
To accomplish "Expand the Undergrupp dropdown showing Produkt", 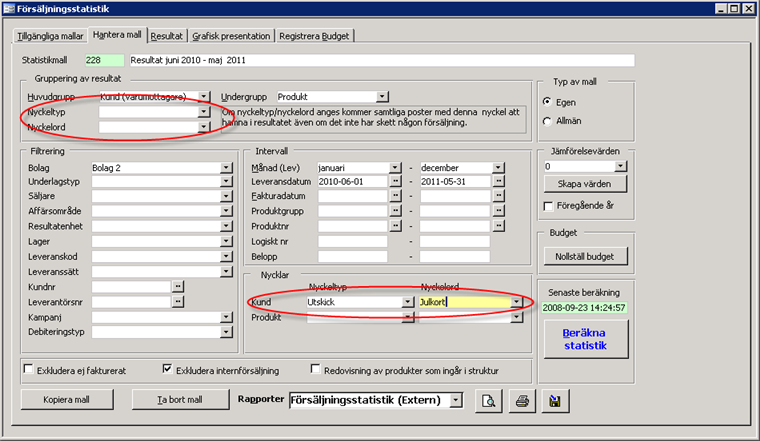I will pyautogui.click(x=382, y=97).
